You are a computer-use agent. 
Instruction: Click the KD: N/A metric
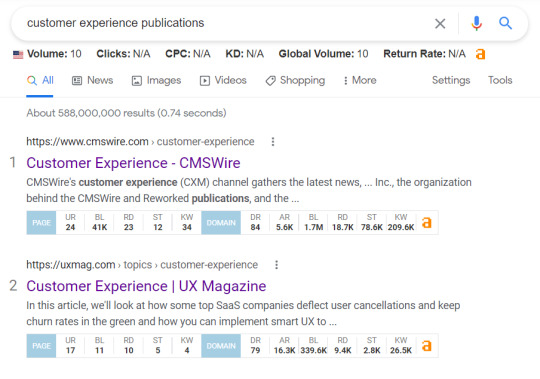click(245, 54)
